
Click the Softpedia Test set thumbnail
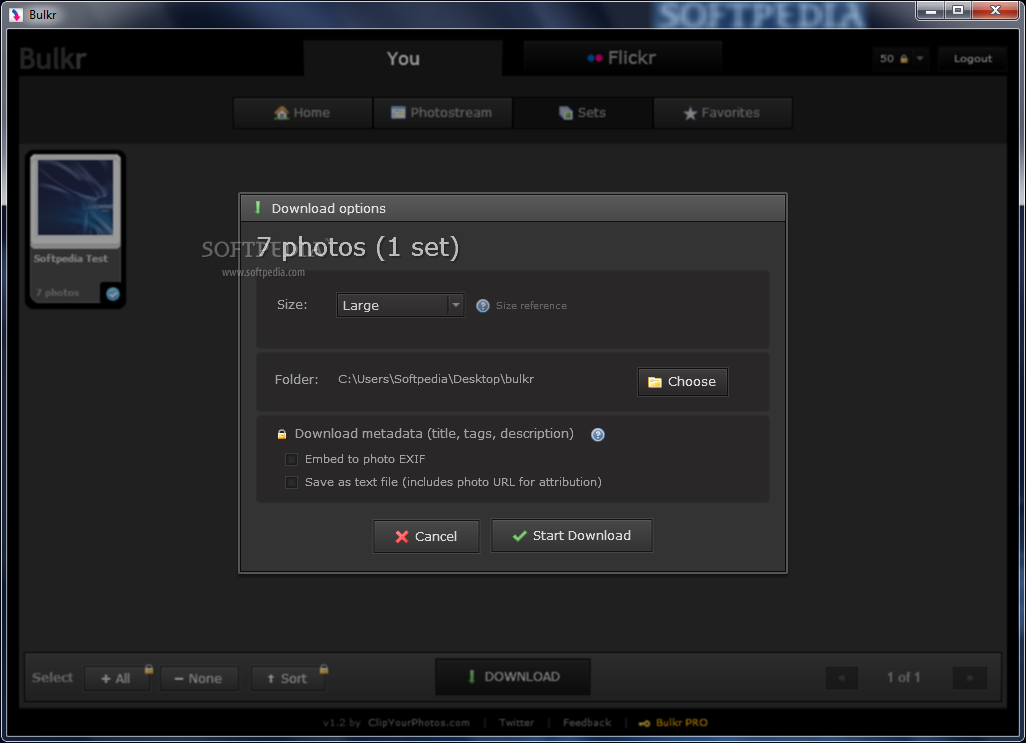[x=75, y=199]
